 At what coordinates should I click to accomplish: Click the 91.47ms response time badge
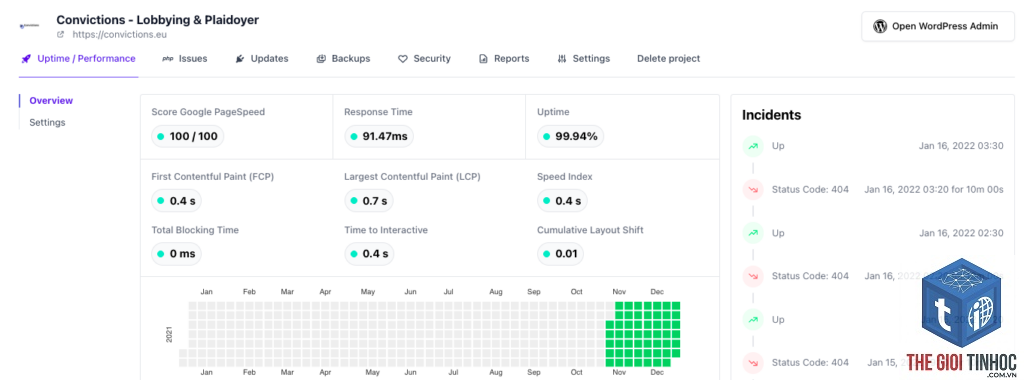(x=379, y=136)
